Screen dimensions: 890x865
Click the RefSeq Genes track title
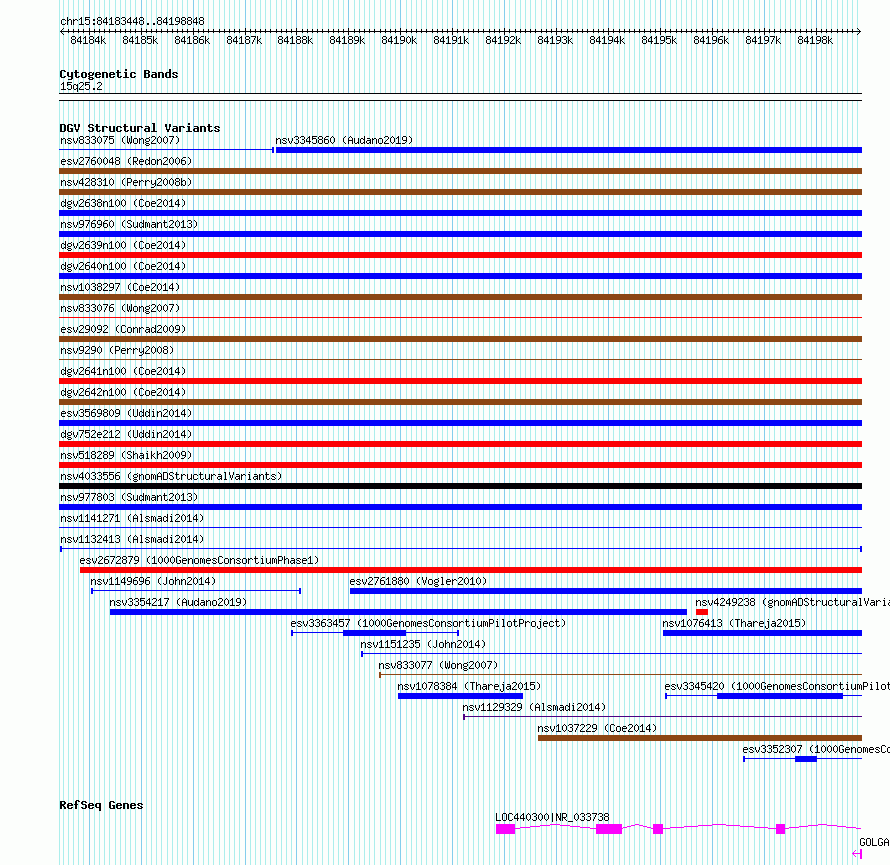[101, 805]
